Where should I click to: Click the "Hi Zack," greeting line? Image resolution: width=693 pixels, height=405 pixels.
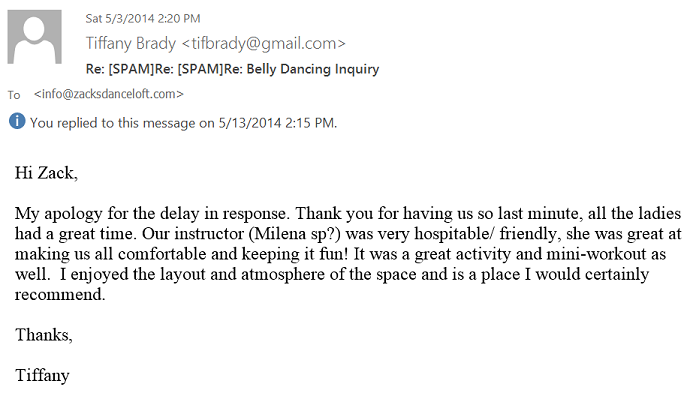click(46, 173)
